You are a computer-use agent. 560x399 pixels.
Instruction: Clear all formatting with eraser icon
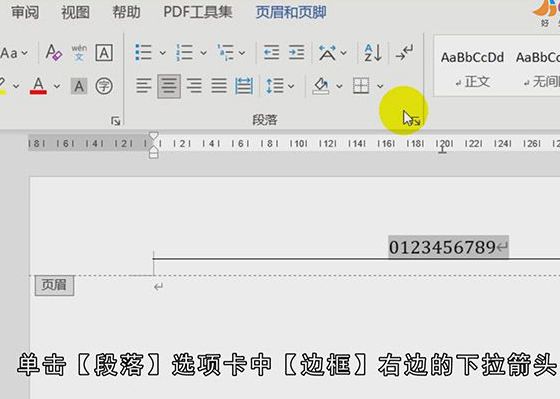(54, 53)
